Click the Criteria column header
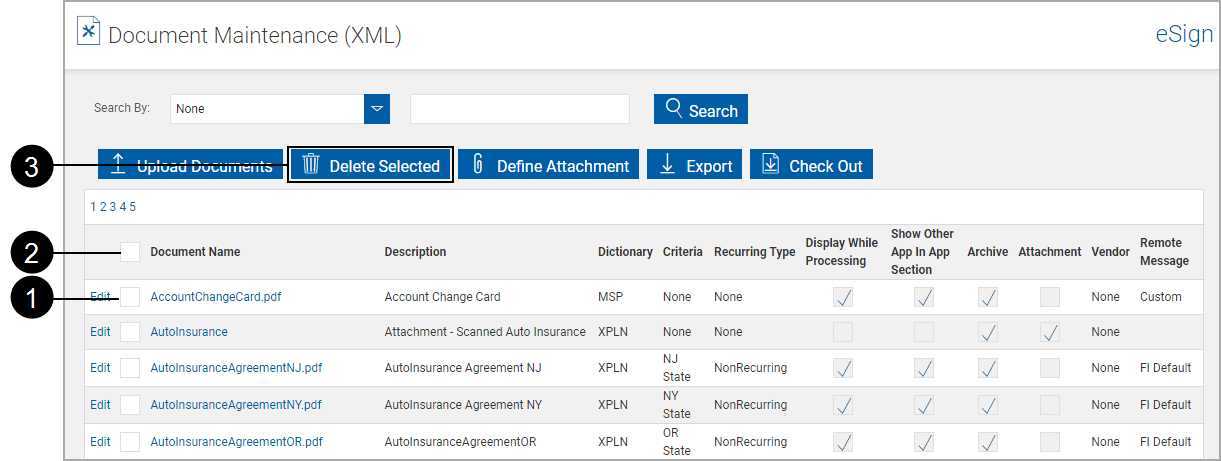 coord(683,252)
